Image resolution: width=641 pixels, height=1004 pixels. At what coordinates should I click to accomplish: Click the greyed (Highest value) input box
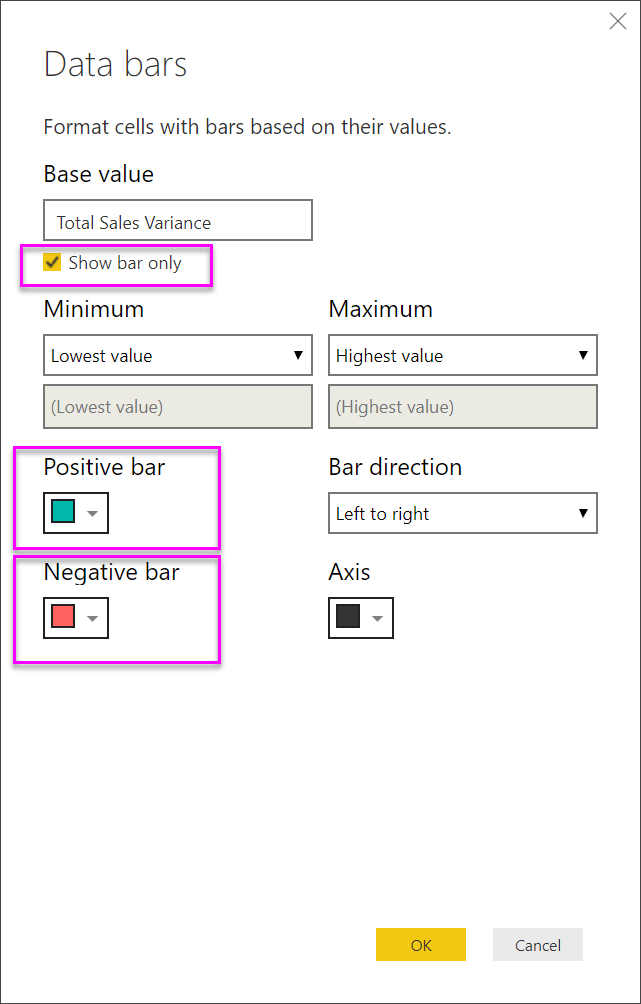pos(463,407)
